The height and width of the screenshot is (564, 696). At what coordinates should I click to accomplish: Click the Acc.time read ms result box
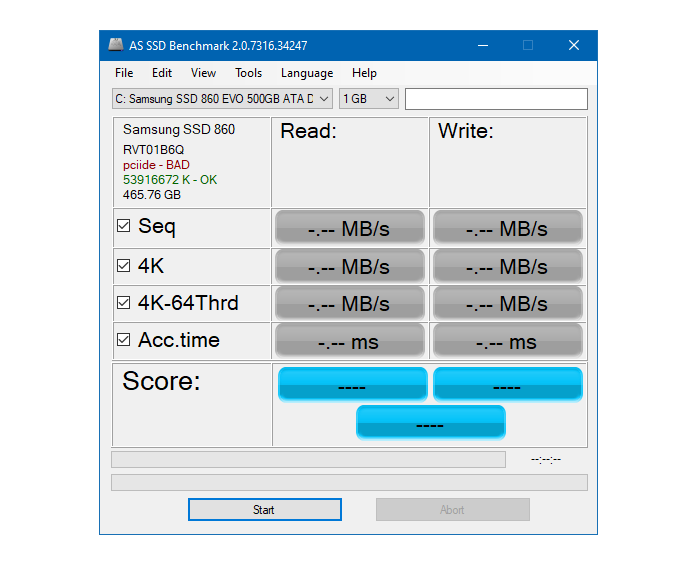coord(349,341)
